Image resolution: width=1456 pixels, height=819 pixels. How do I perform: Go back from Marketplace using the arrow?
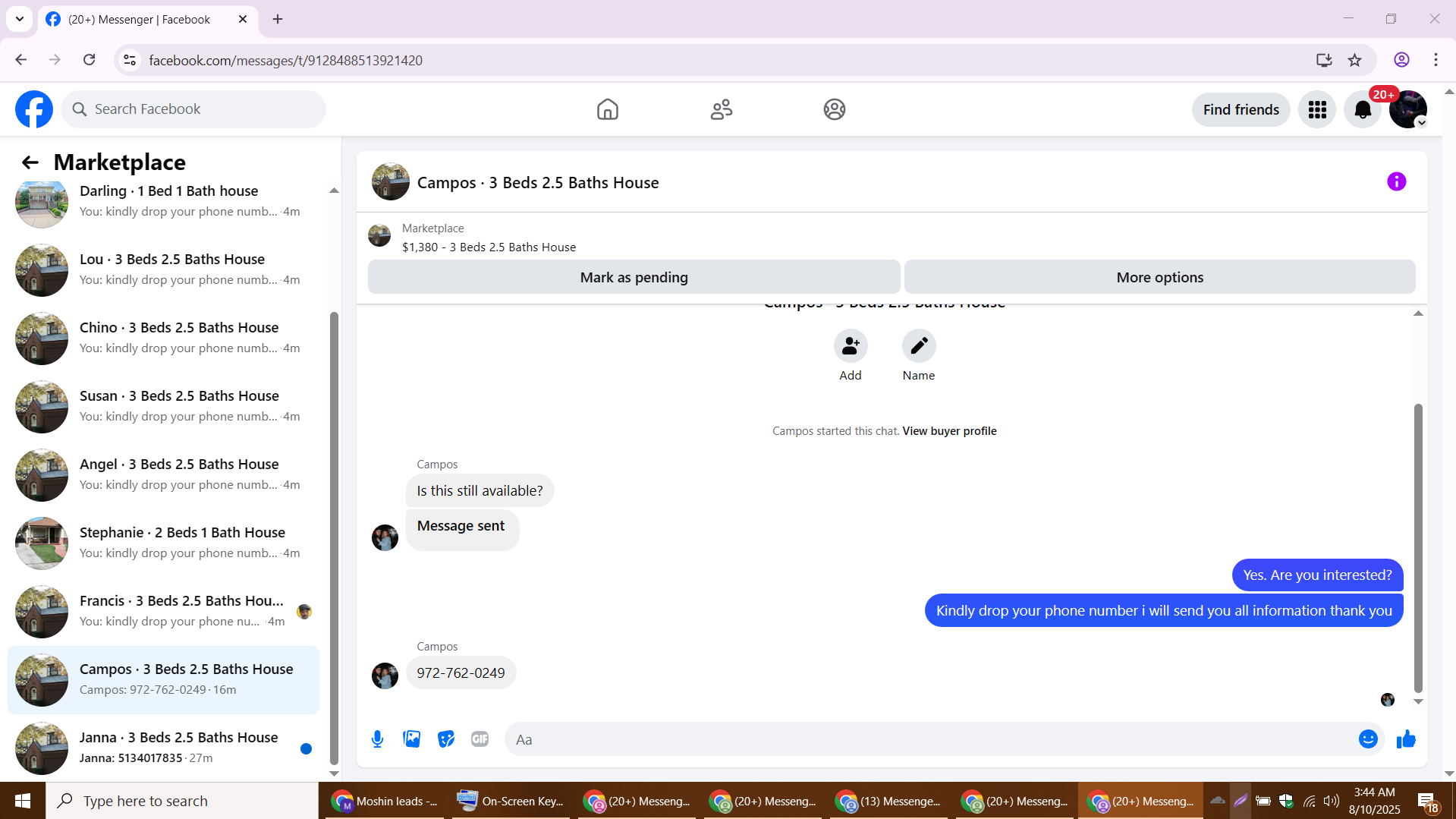coord(30,162)
